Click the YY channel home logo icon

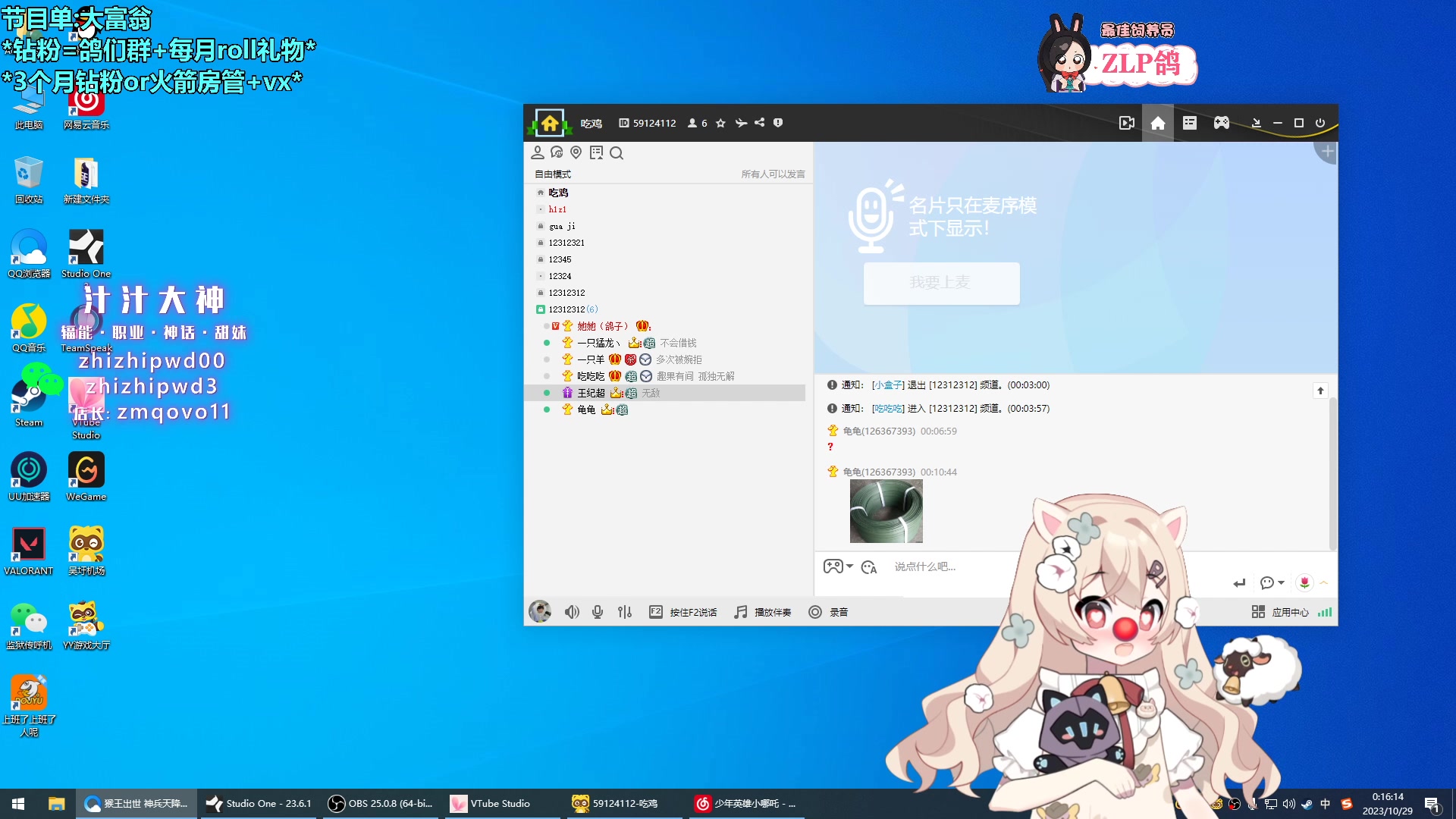[x=550, y=123]
